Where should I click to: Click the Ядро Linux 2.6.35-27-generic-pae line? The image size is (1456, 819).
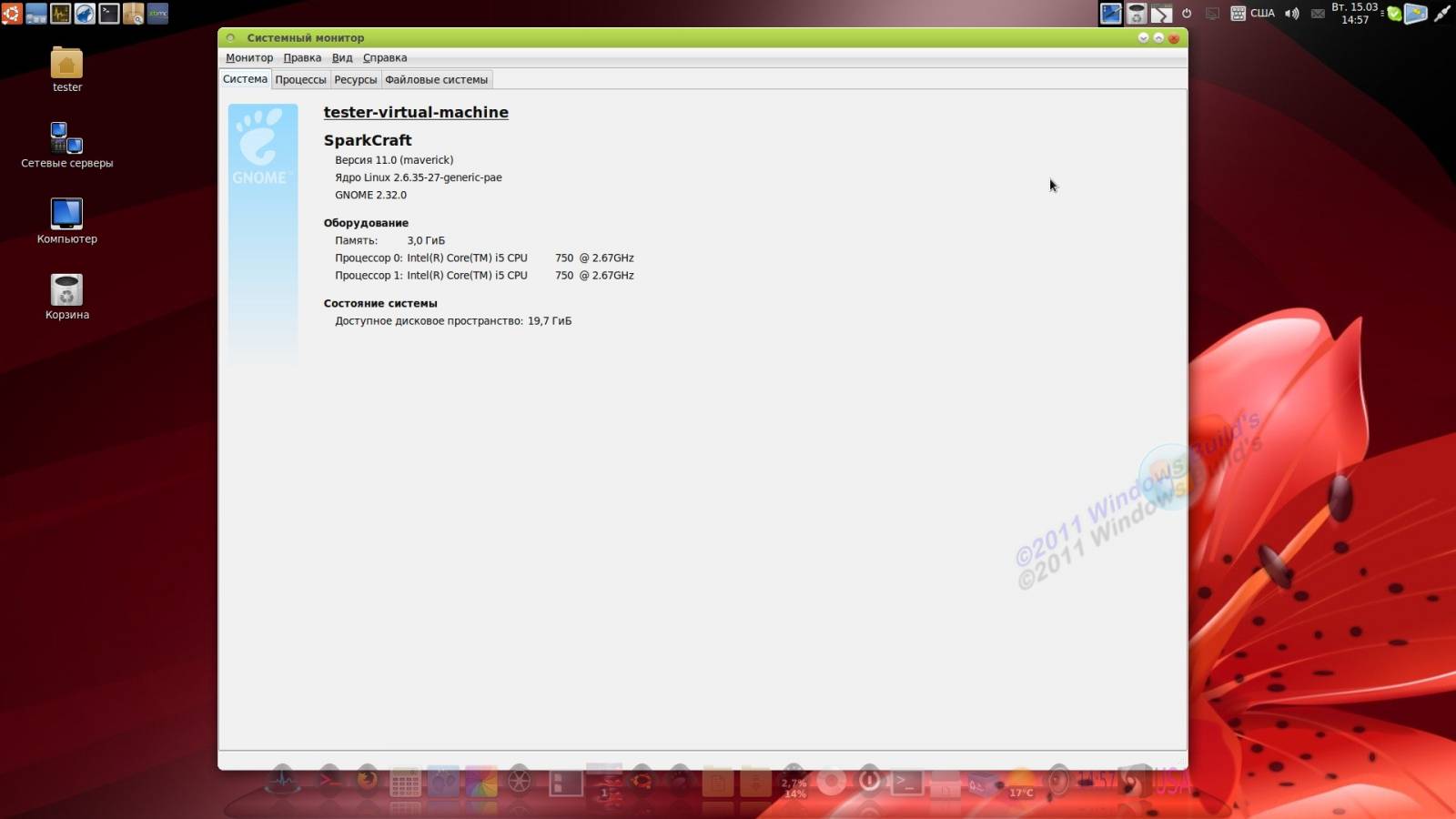click(x=419, y=177)
